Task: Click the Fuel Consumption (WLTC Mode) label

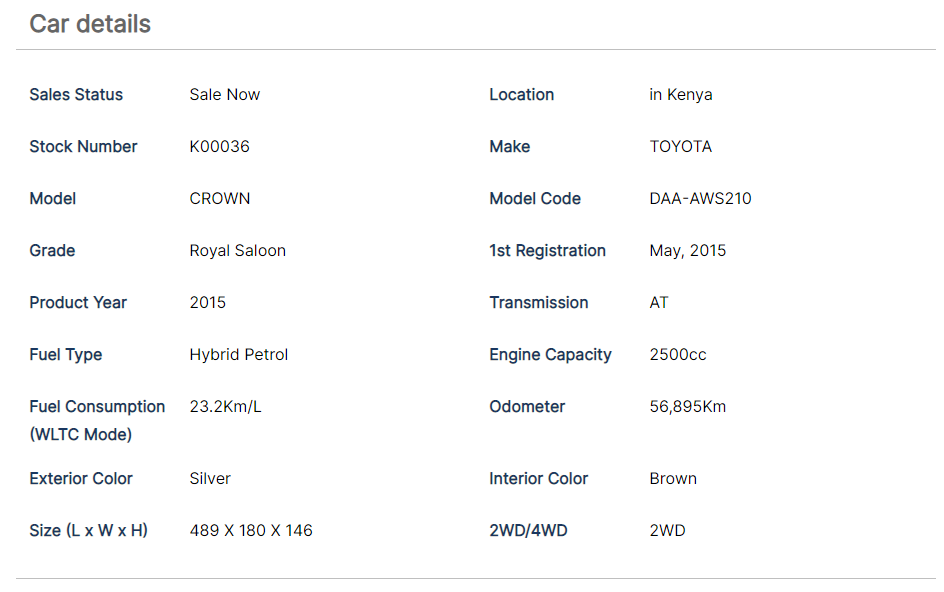Action: point(97,420)
